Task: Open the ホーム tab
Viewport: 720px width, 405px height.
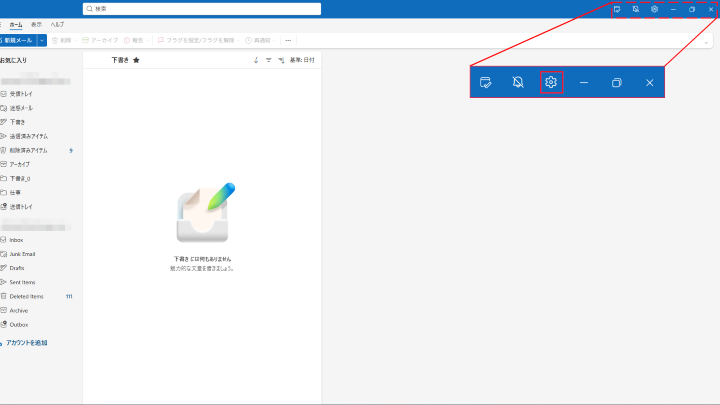Action: pyautogui.click(x=16, y=23)
